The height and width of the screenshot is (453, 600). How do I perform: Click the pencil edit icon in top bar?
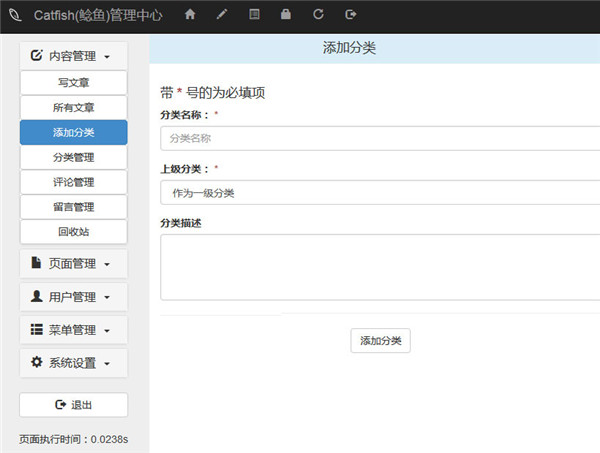(x=222, y=15)
